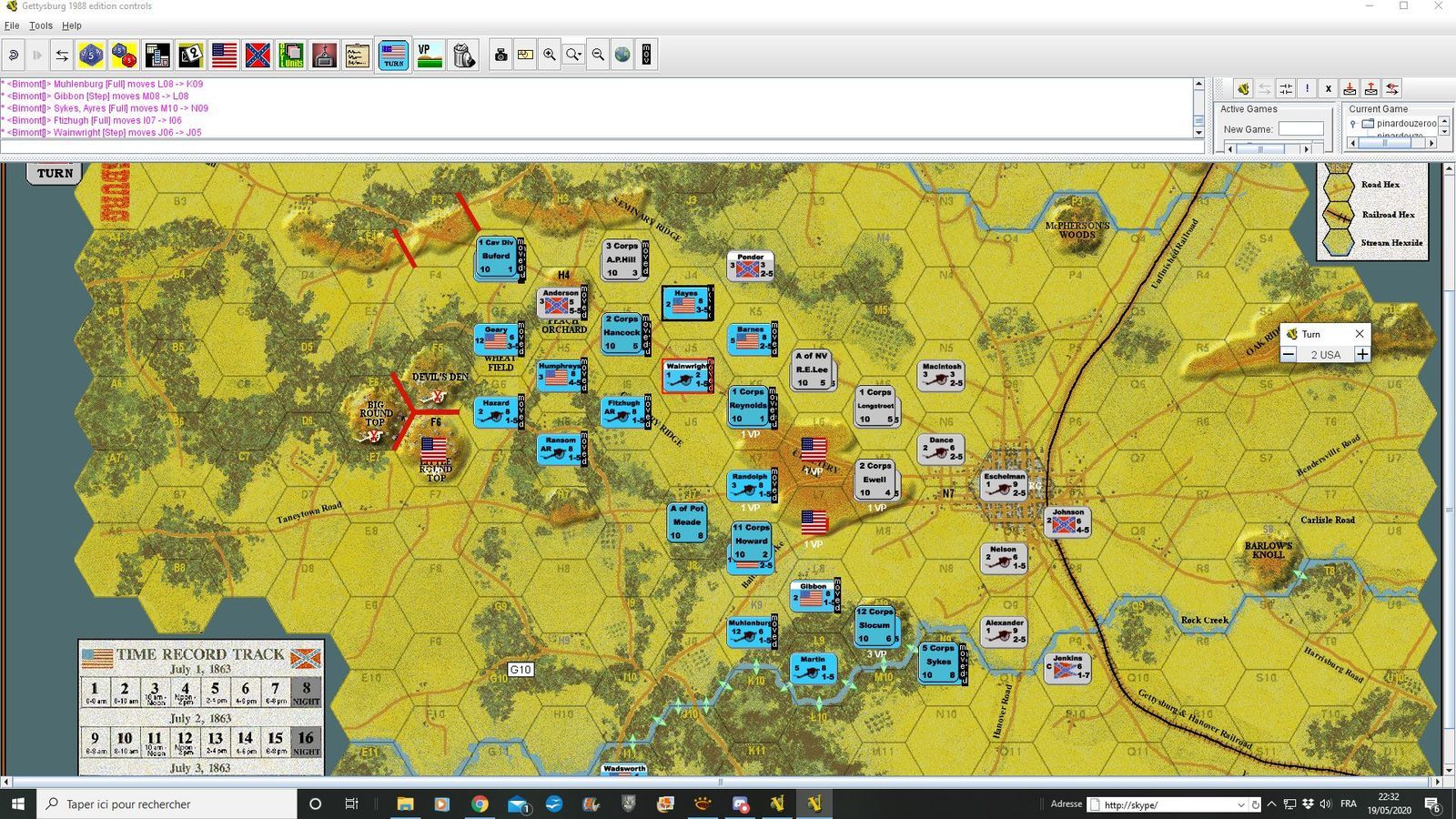Click the clipboard notes toolbar icon

358,56
